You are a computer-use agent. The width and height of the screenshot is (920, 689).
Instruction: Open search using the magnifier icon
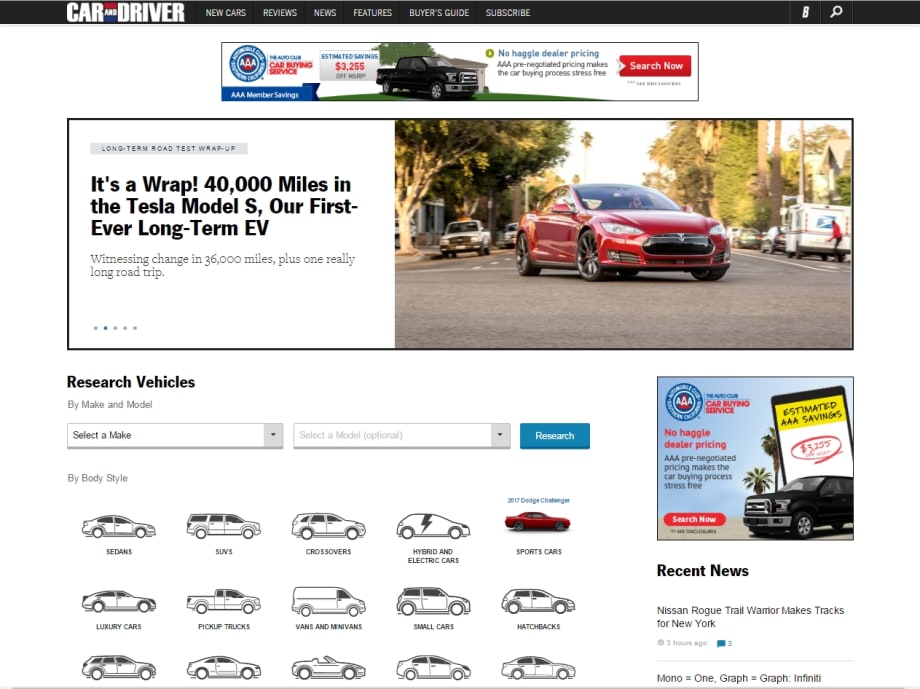(835, 12)
